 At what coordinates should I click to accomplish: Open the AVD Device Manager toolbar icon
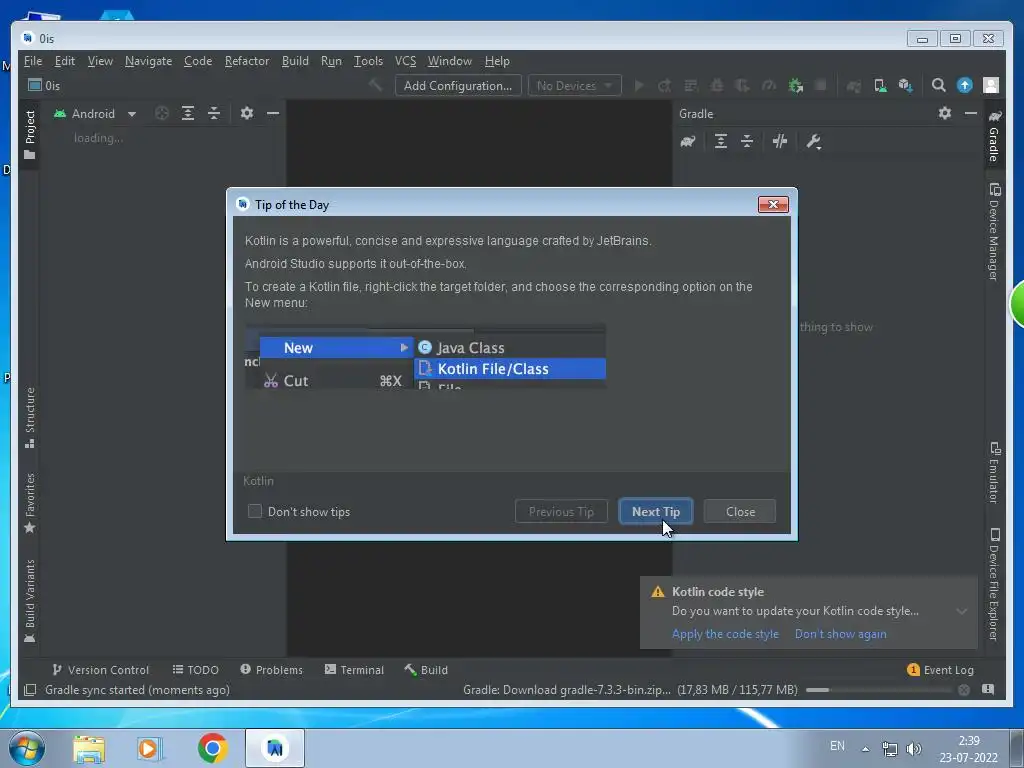pyautogui.click(x=880, y=86)
